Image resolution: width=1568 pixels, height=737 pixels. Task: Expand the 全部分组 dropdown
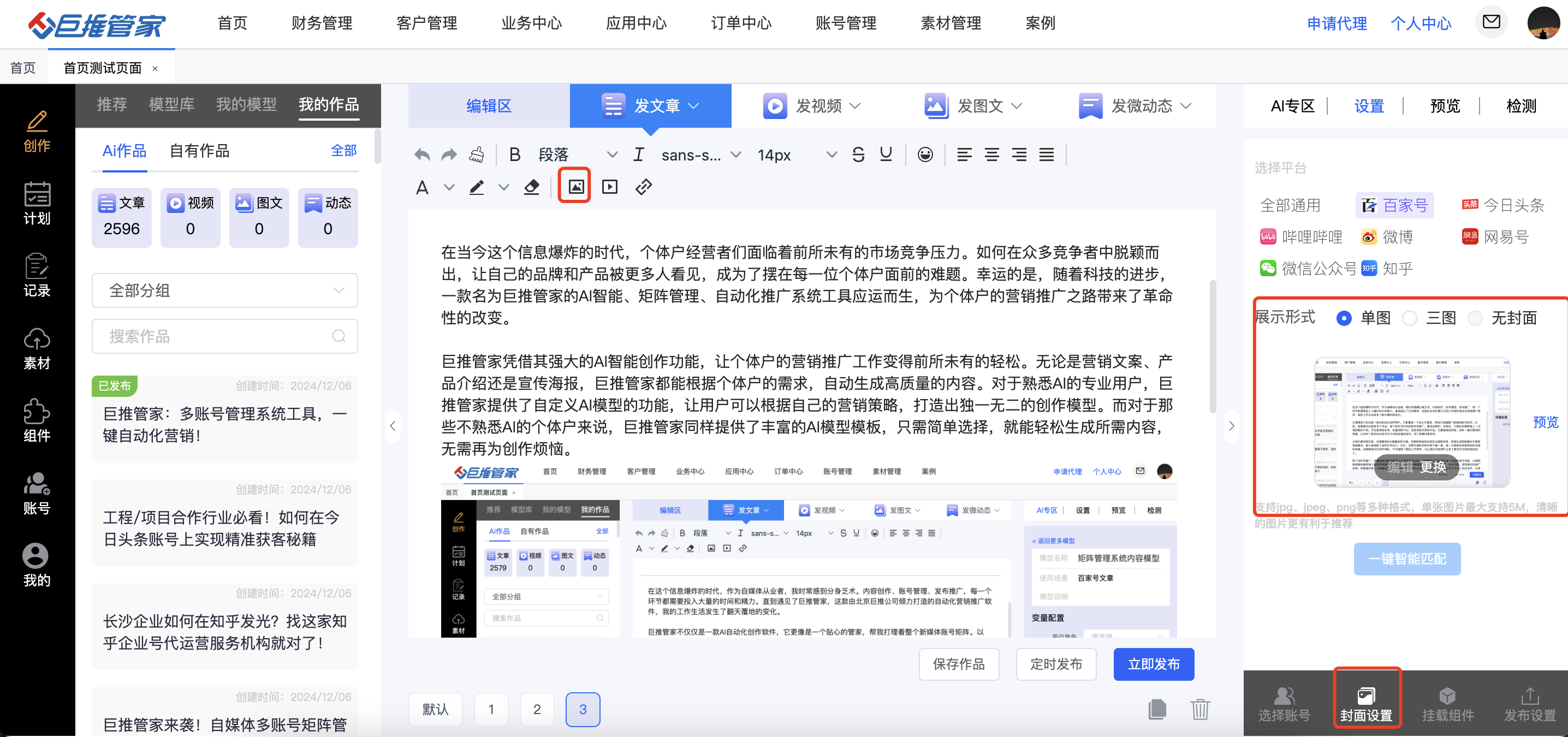click(224, 290)
